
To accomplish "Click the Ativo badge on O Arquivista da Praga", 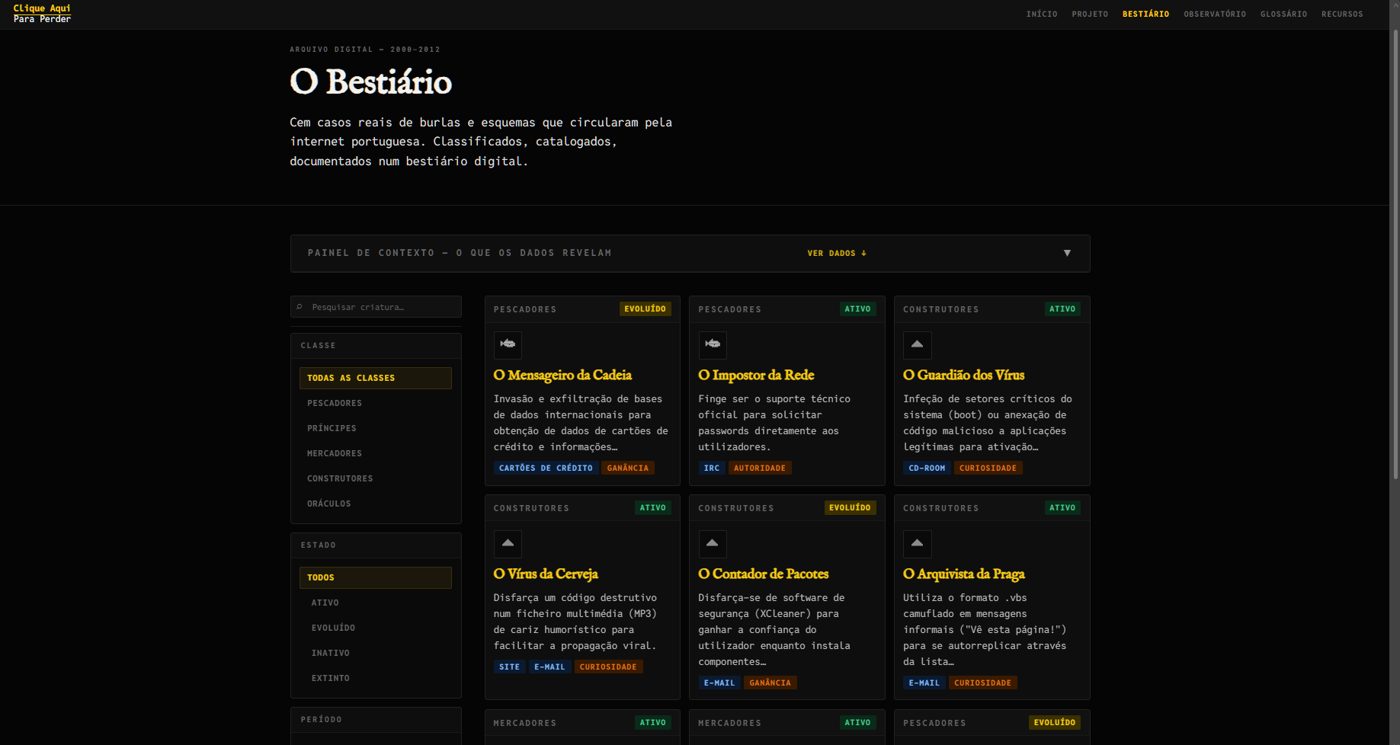I will click(1063, 508).
